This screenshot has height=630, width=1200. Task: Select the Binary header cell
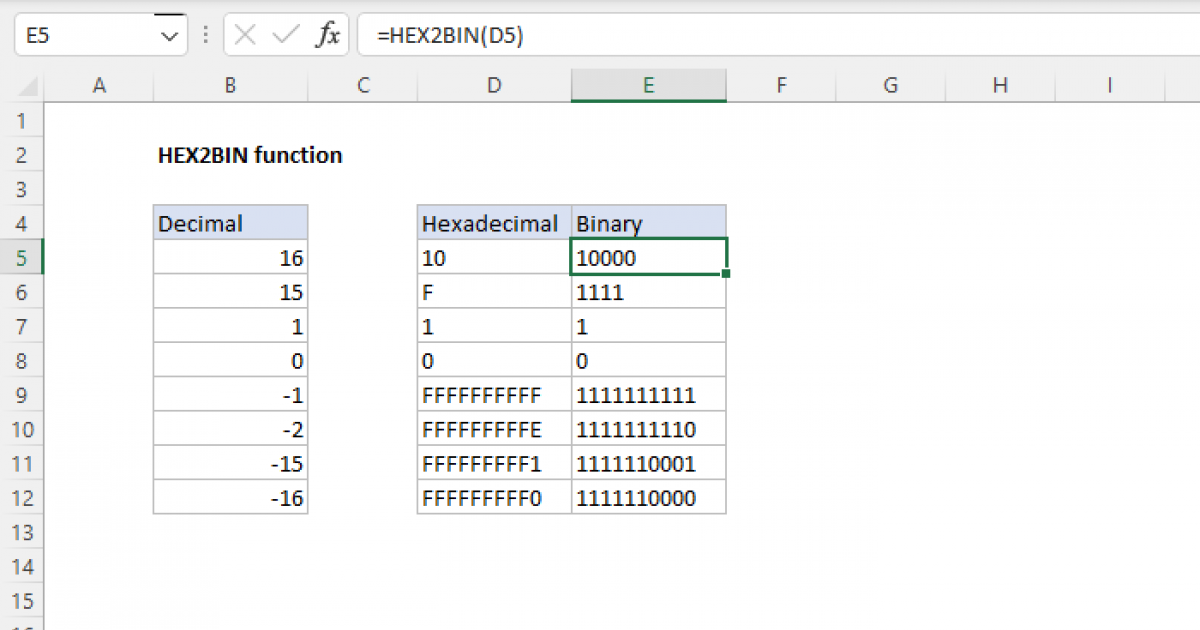point(648,224)
